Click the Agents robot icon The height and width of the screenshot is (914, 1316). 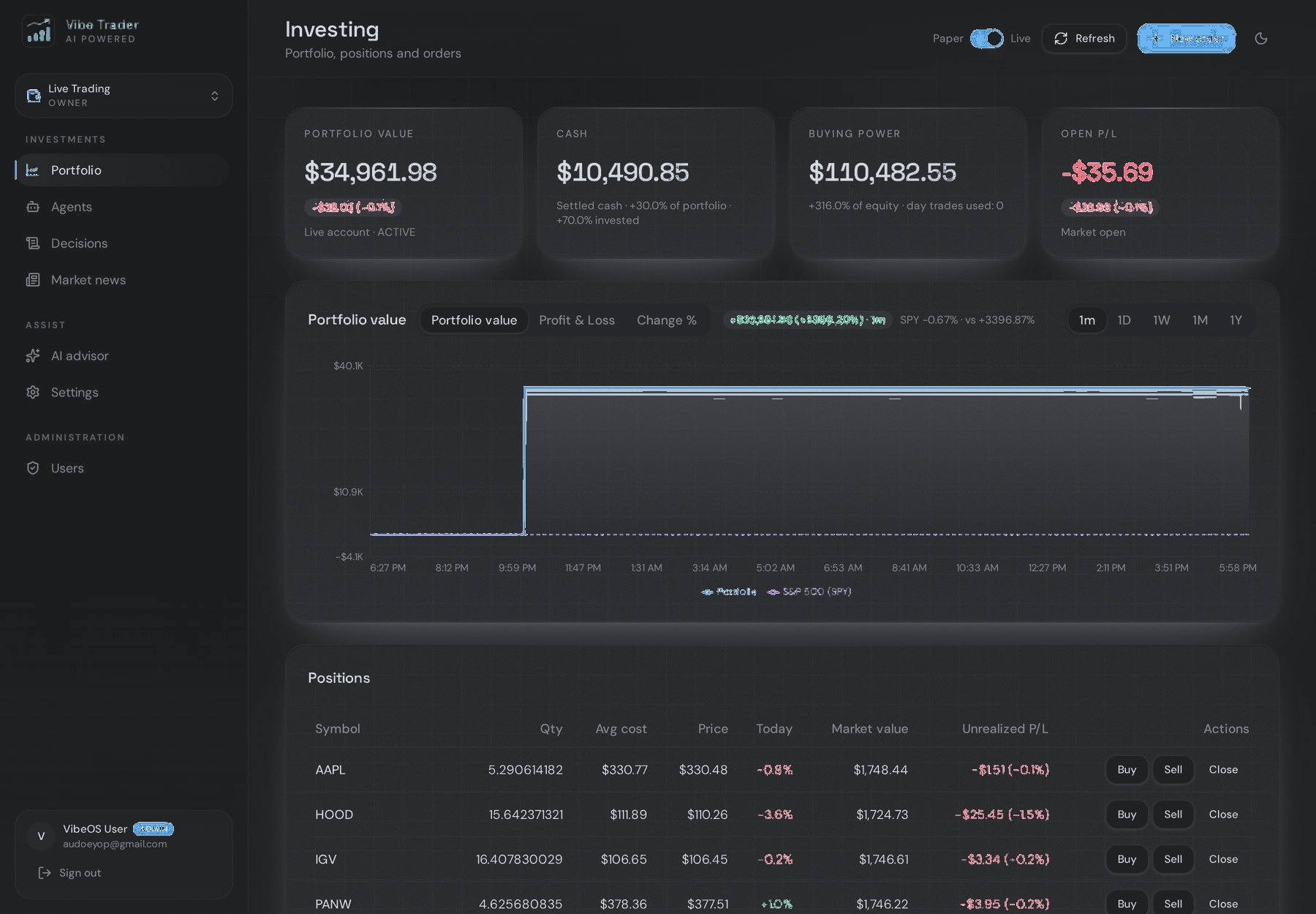click(x=33, y=207)
